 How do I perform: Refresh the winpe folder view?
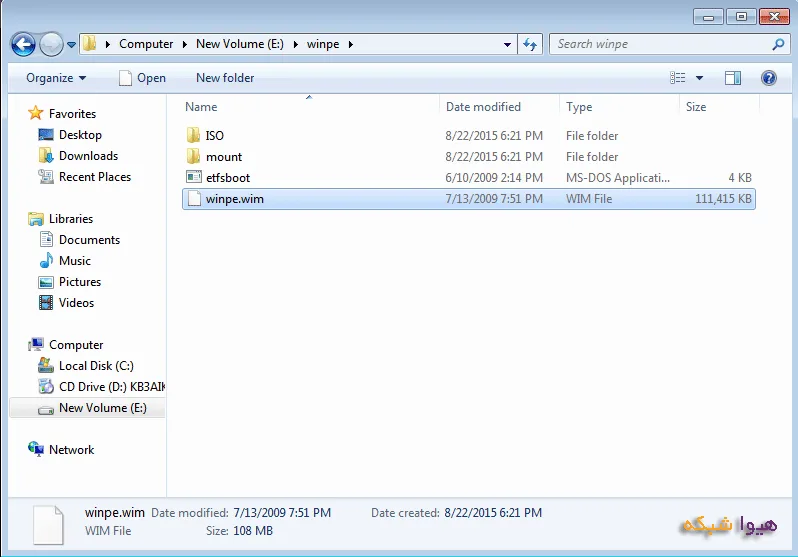pos(530,44)
